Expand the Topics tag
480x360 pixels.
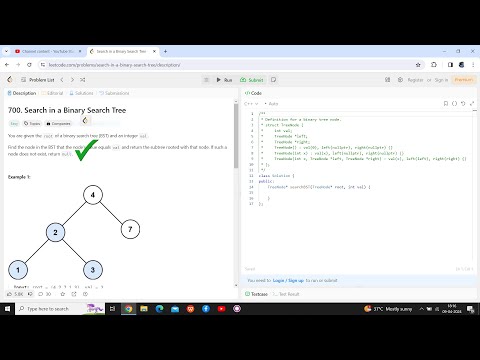point(32,123)
